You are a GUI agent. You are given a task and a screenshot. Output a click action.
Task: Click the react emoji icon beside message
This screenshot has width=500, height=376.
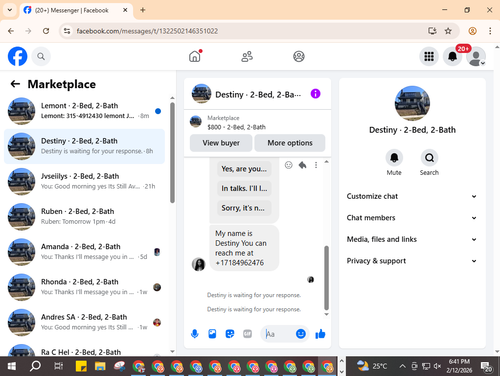point(289,165)
